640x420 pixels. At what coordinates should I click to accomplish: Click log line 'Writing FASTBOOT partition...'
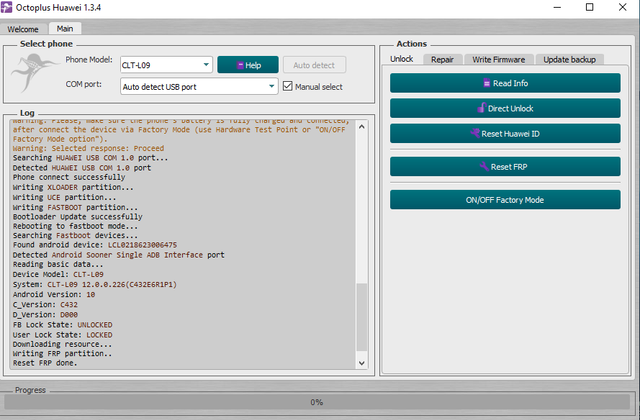click(x=75, y=207)
